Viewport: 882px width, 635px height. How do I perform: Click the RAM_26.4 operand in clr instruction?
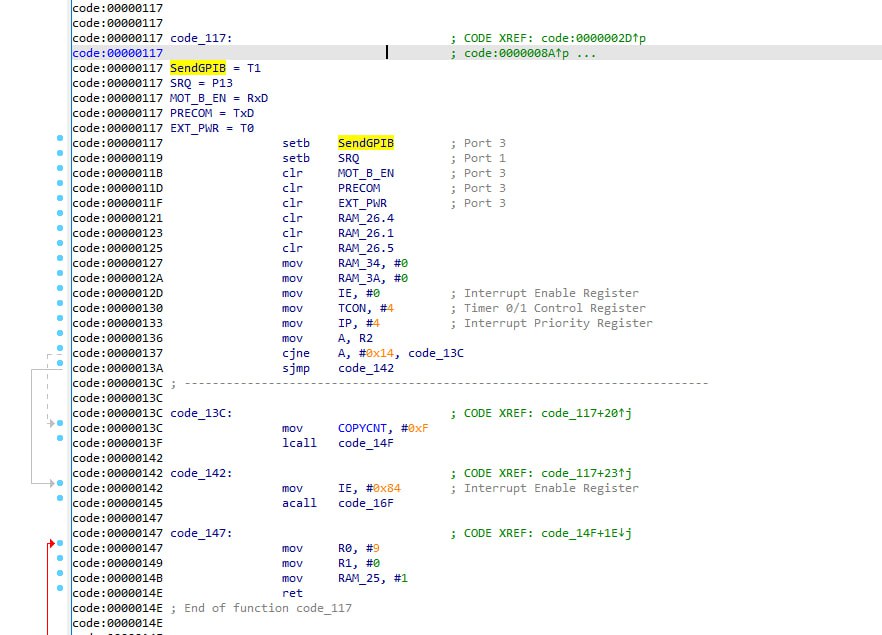[x=365, y=218]
